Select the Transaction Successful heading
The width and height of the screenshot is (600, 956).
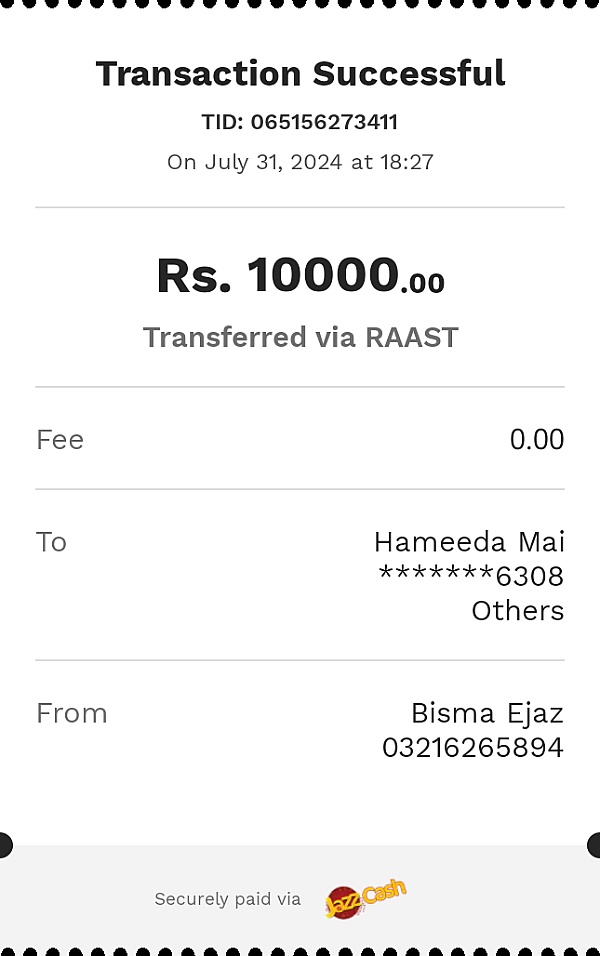point(301,74)
